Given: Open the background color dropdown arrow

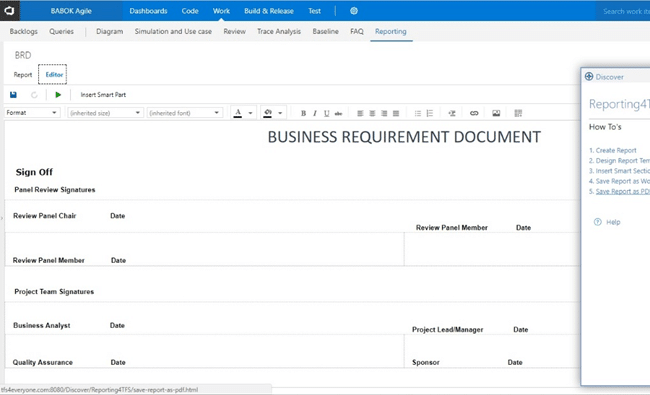Looking at the screenshot, I should point(280,113).
